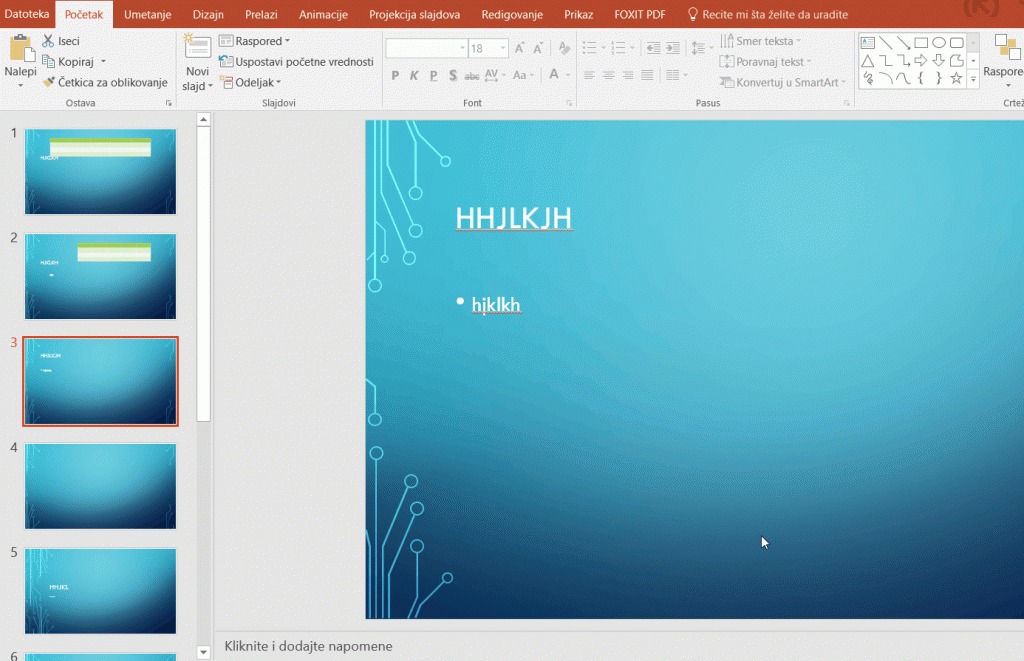The image size is (1024, 661).
Task: Click the font color A button
Action: [x=554, y=74]
